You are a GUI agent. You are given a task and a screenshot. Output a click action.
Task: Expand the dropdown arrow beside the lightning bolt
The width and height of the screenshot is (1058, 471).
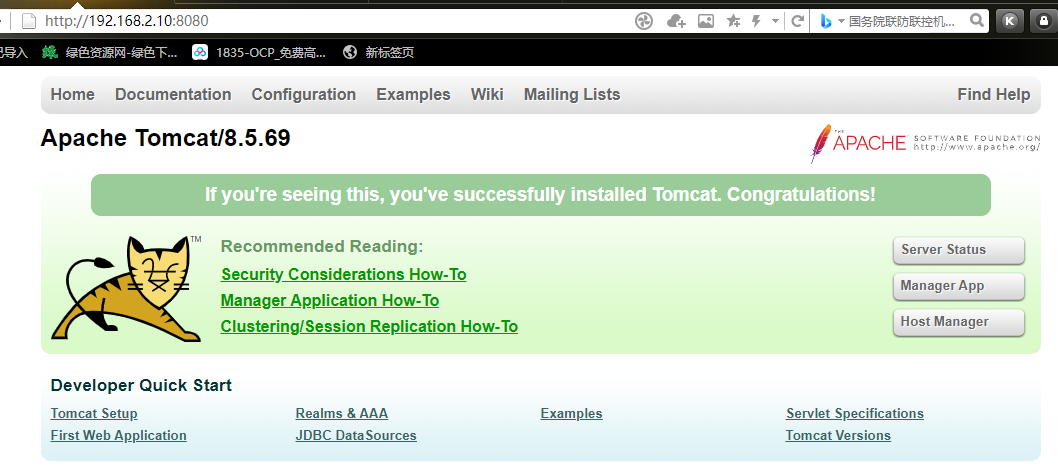pos(776,22)
